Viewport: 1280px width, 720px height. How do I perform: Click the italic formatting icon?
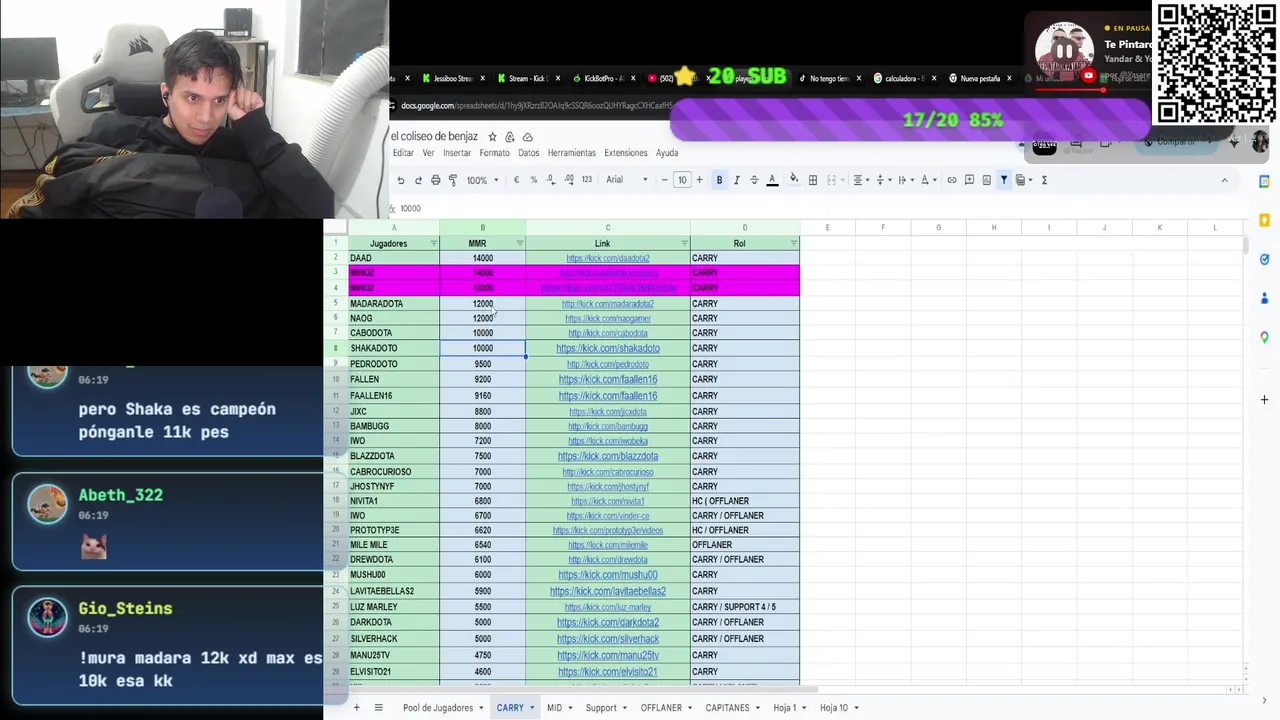[x=736, y=180]
